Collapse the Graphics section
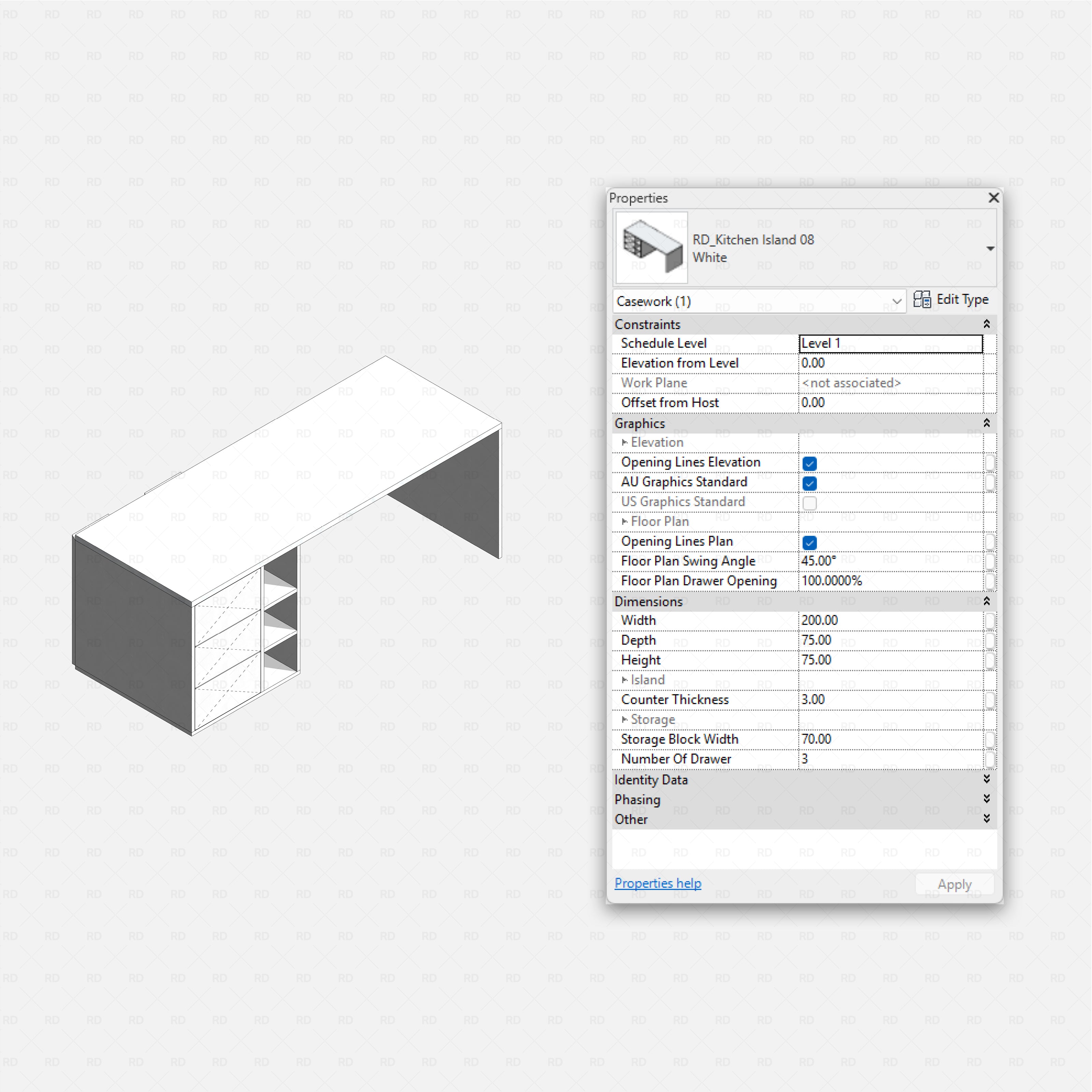This screenshot has height=1092, width=1092. pos(986,423)
